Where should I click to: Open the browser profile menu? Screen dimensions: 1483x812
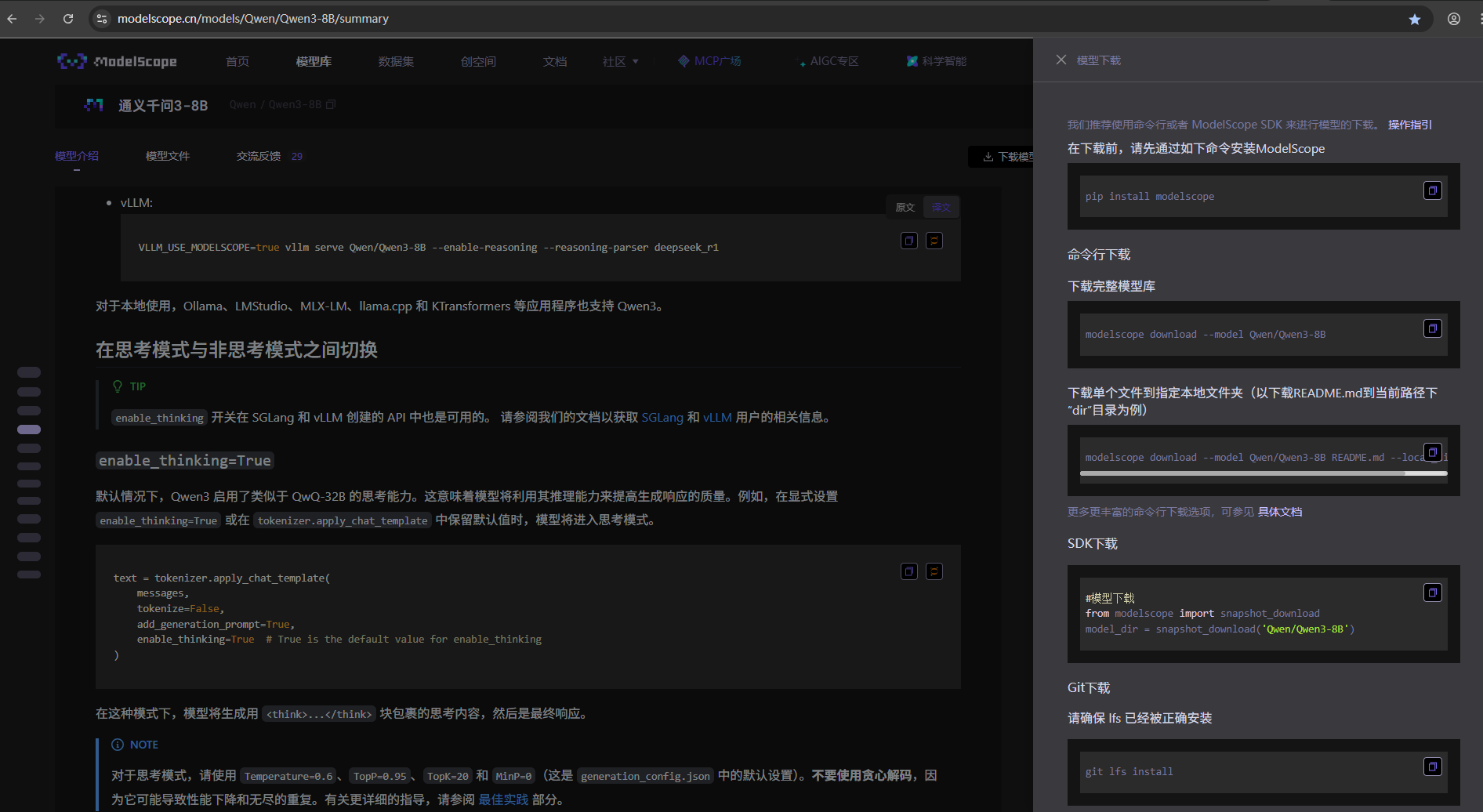tap(1454, 19)
